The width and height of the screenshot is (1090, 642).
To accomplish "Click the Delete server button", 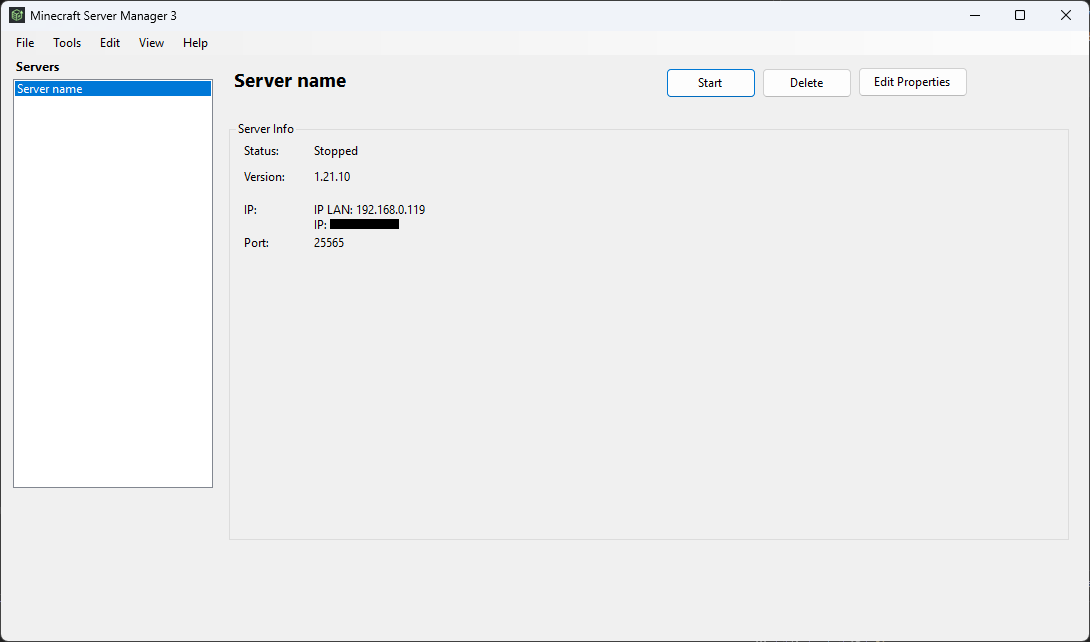I will pos(806,83).
